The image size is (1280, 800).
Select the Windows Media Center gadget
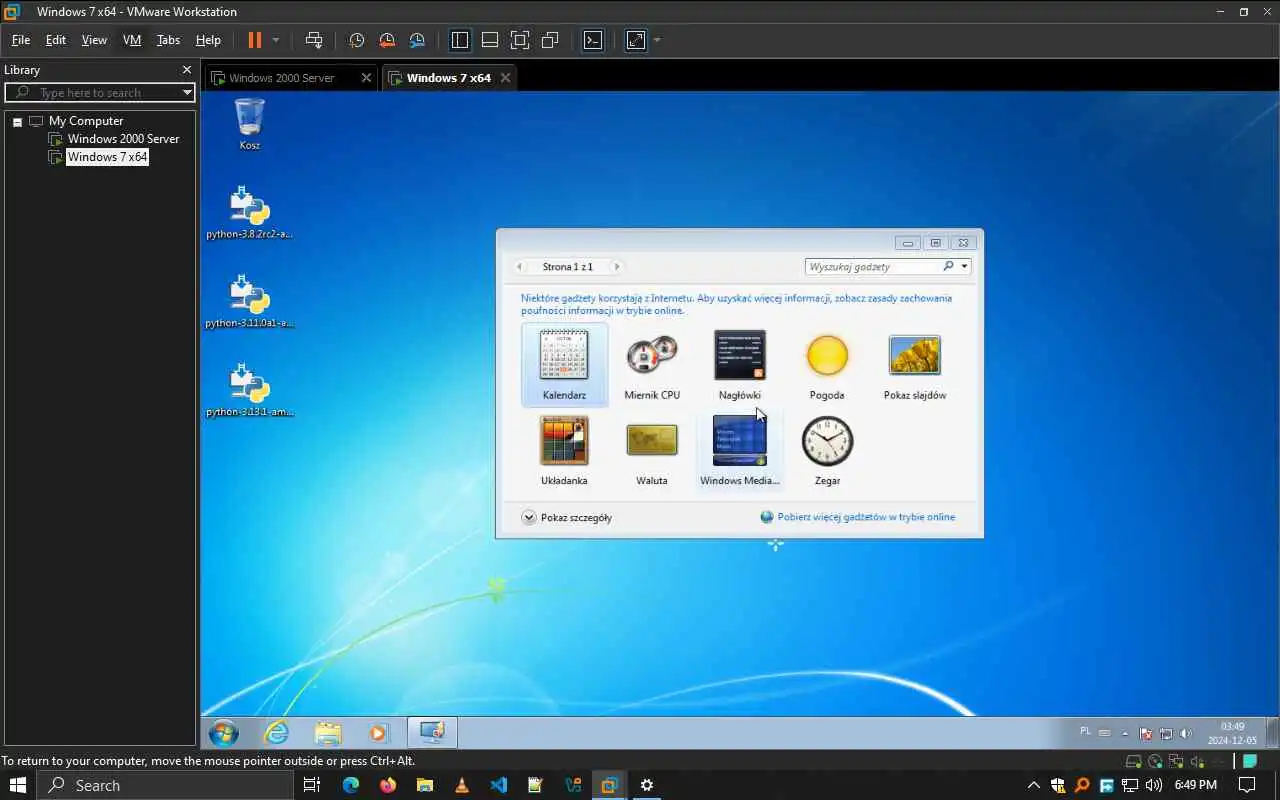740,450
